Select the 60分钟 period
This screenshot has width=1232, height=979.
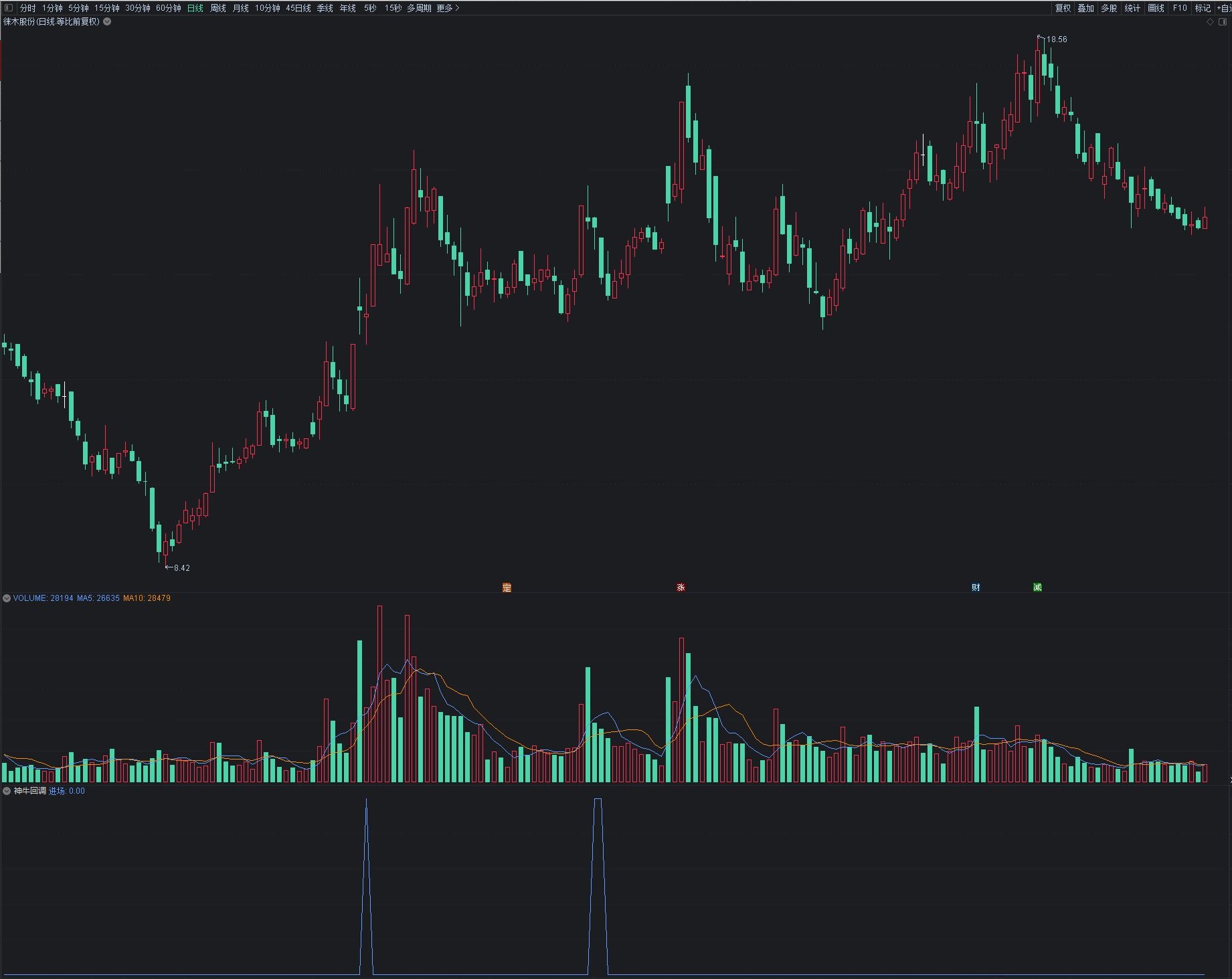pos(169,8)
